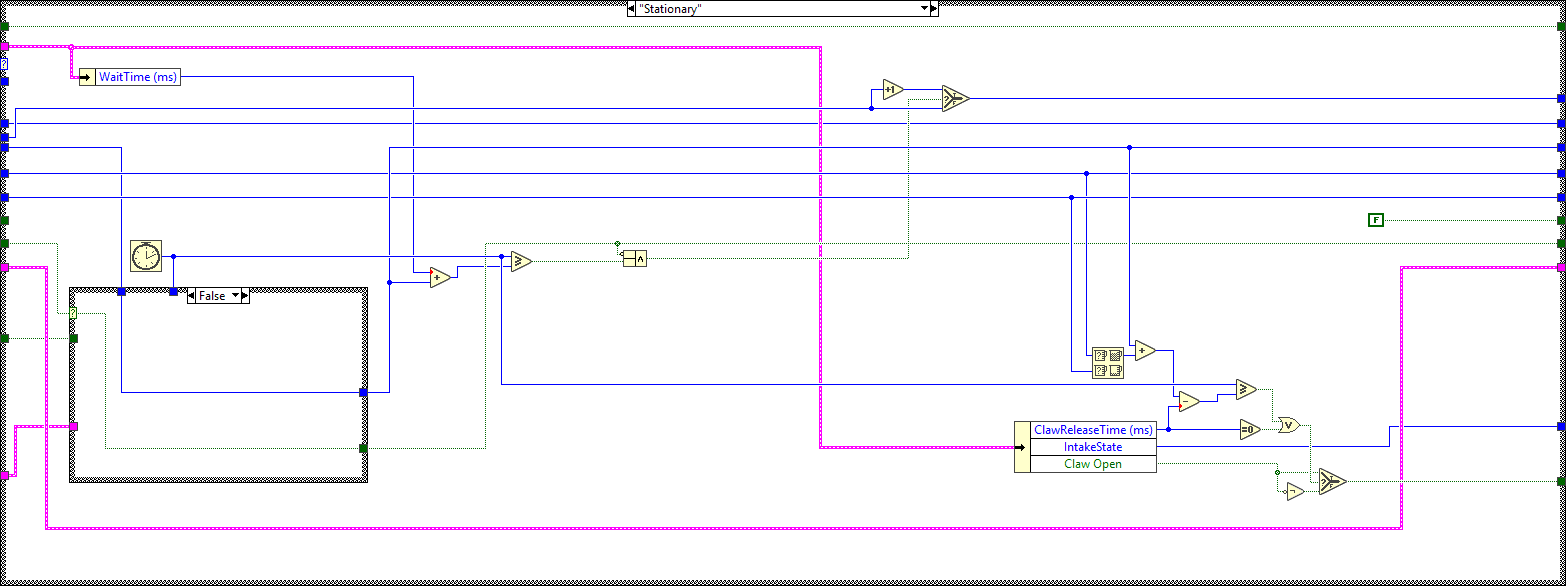Click the next-case arrow on Stationary selector
Viewport: 1566px width, 586px height.
click(934, 8)
